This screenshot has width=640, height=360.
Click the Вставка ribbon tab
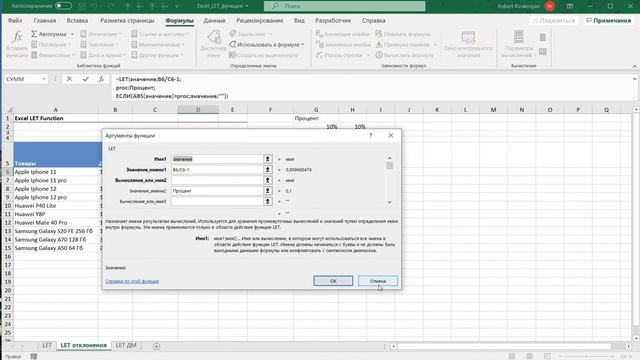click(x=77, y=20)
